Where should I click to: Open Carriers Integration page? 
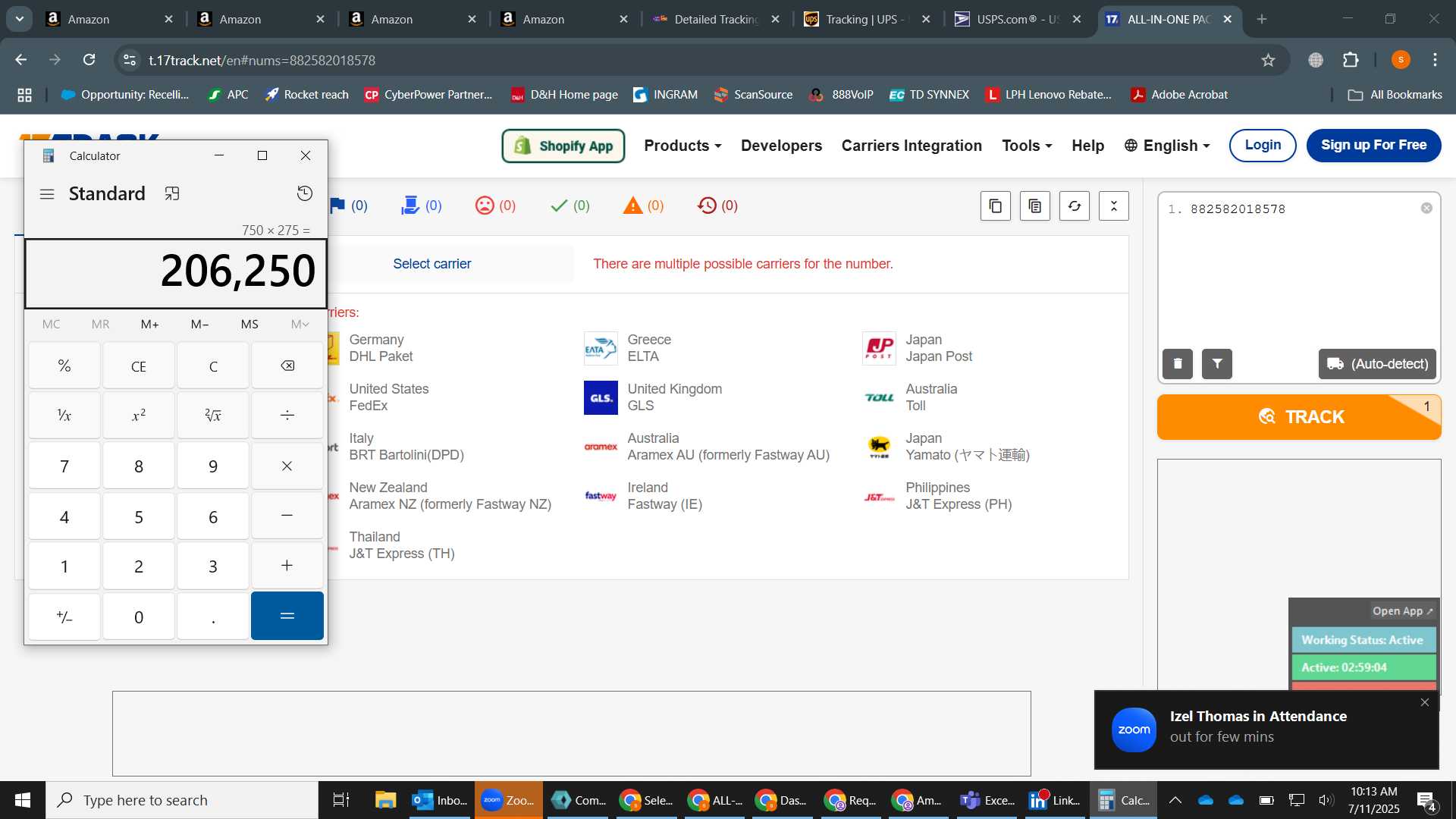[912, 146]
